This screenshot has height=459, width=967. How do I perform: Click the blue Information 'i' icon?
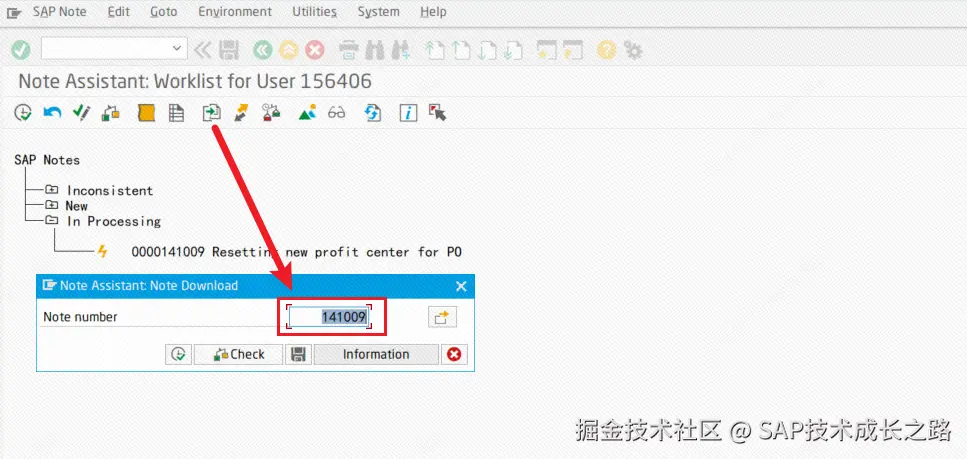(x=408, y=113)
